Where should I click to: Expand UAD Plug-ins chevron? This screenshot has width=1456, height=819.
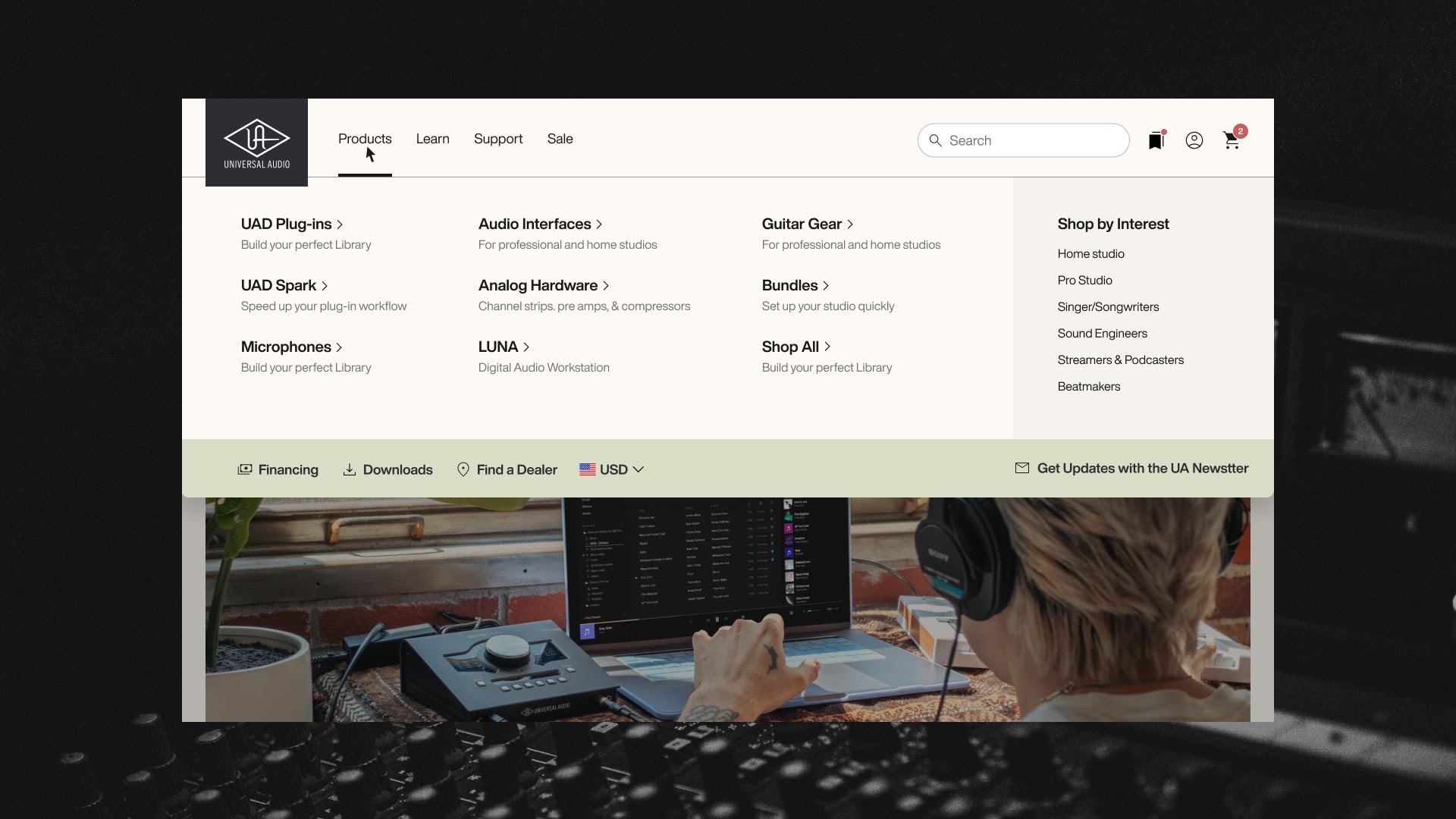coord(340,224)
